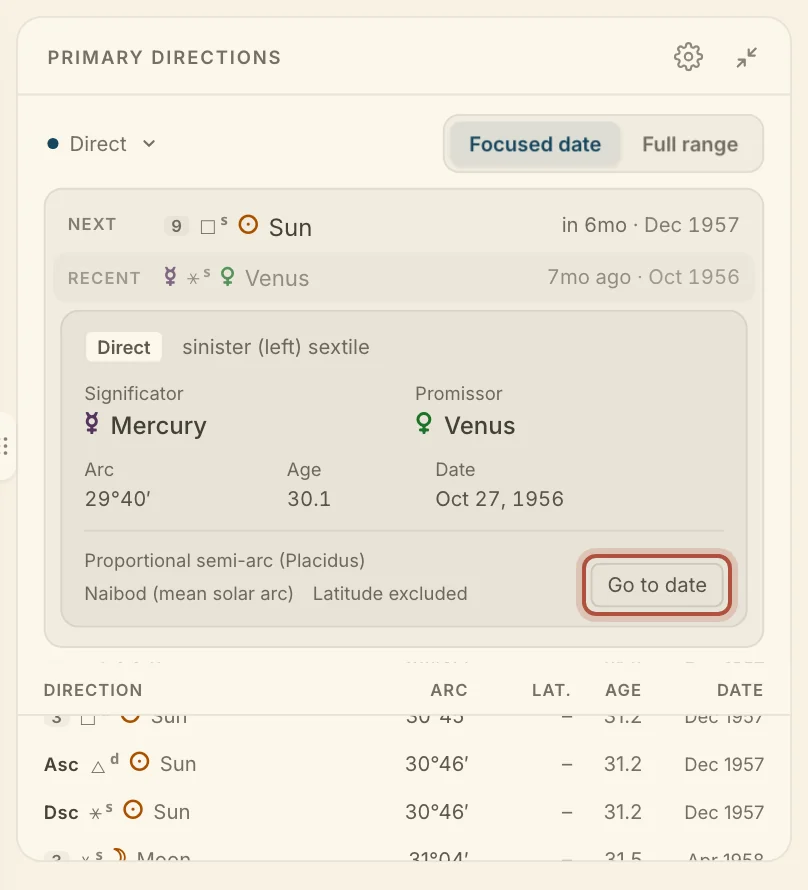Click 'Latitude excluded' text

tap(390, 594)
